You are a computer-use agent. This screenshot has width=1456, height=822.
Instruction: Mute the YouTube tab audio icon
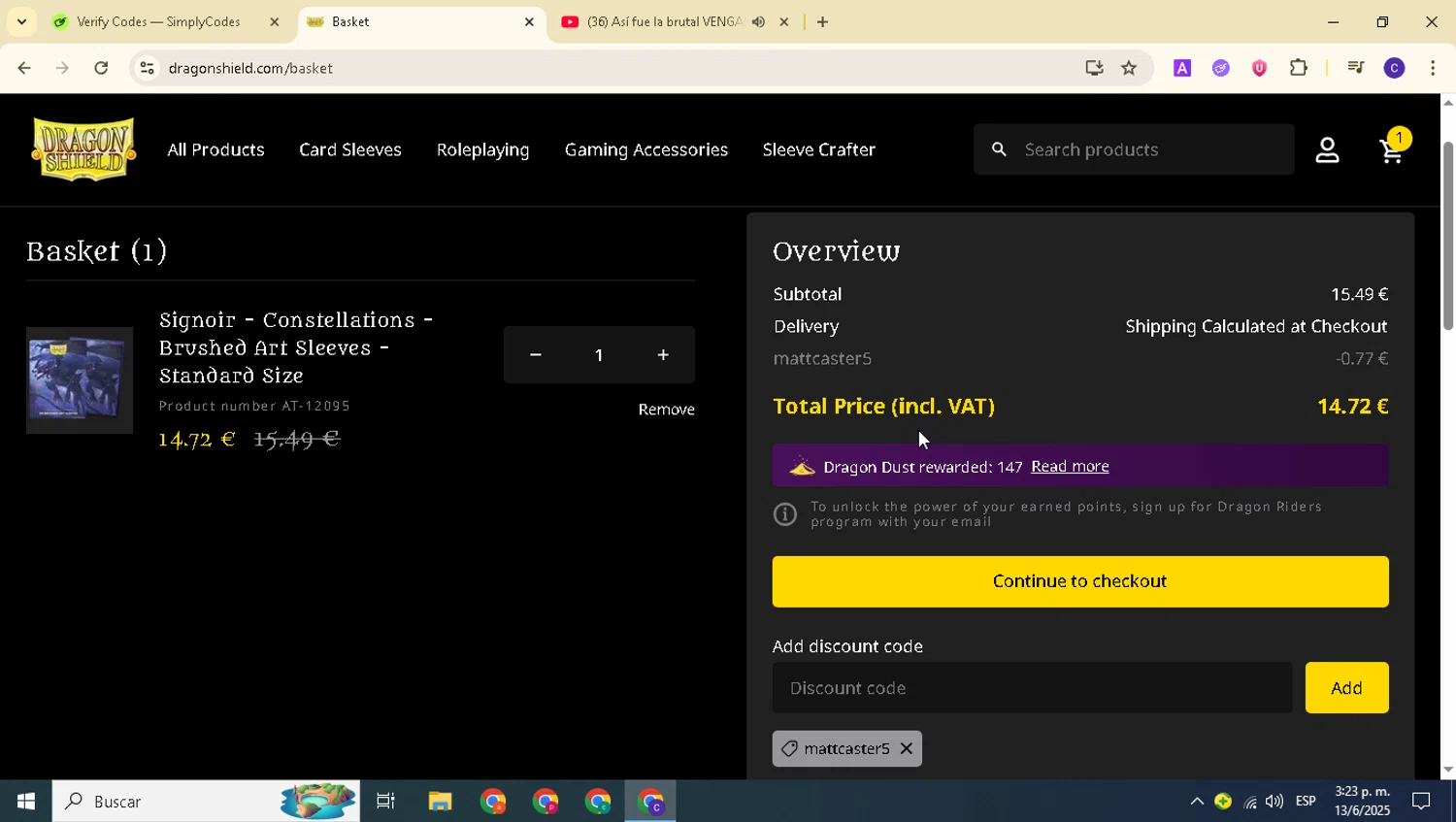758,21
